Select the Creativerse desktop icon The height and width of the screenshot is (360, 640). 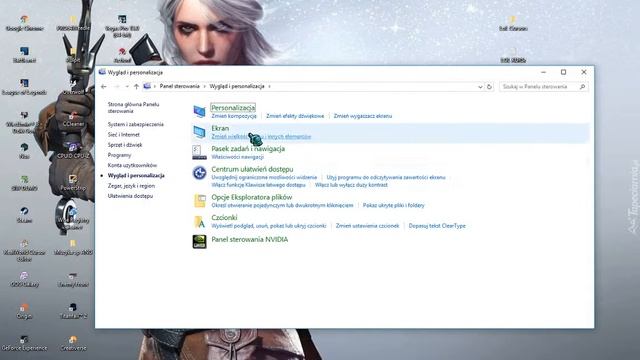[73, 343]
